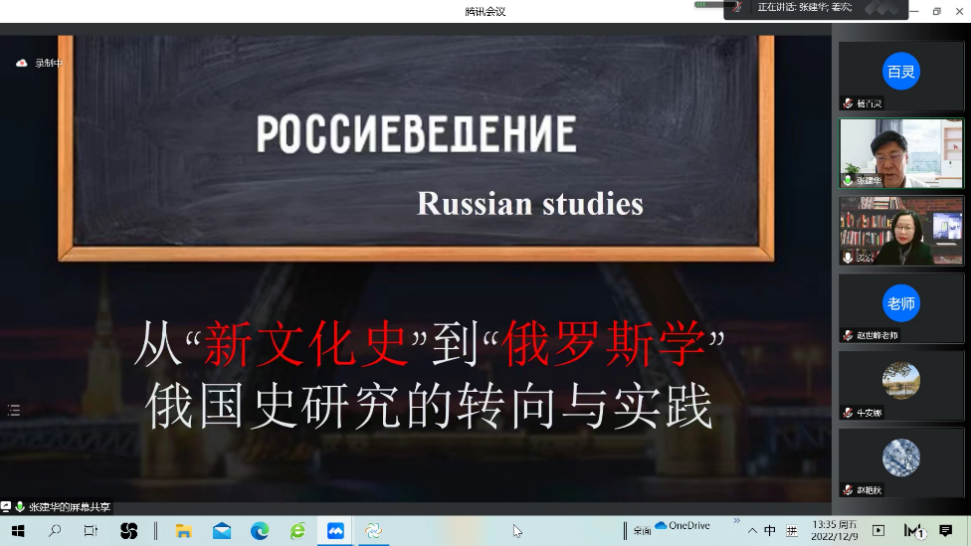This screenshot has height=546, width=971.
Task: Open Tencent Meeting from the taskbar
Action: (336, 531)
